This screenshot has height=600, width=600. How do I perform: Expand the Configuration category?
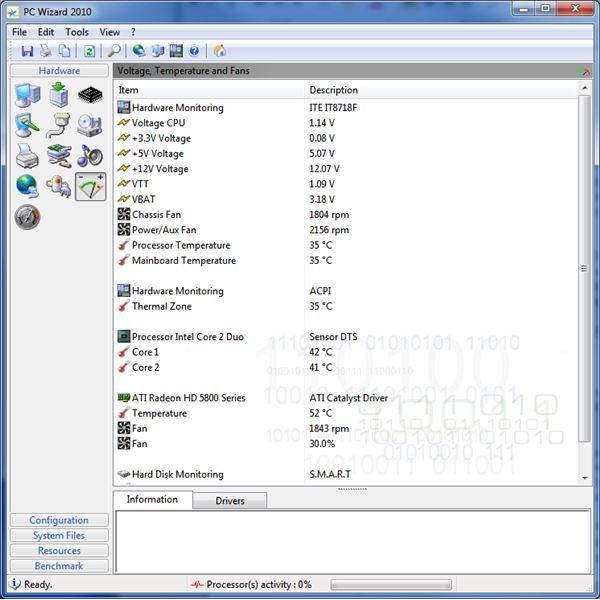(59, 520)
